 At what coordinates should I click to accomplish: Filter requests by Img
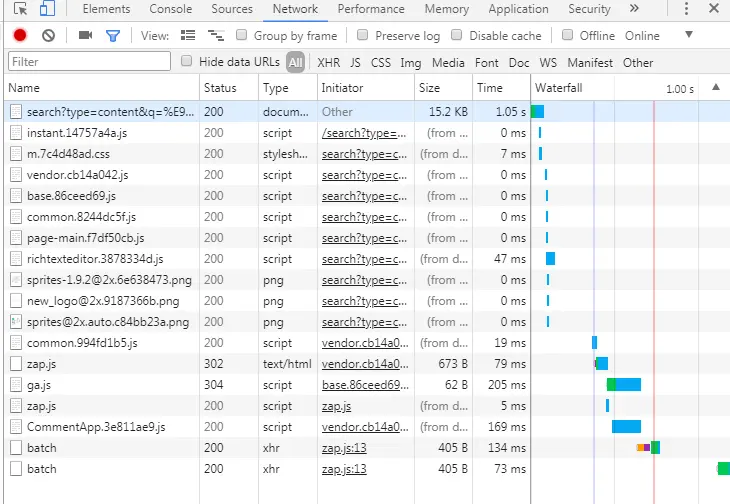coord(411,63)
